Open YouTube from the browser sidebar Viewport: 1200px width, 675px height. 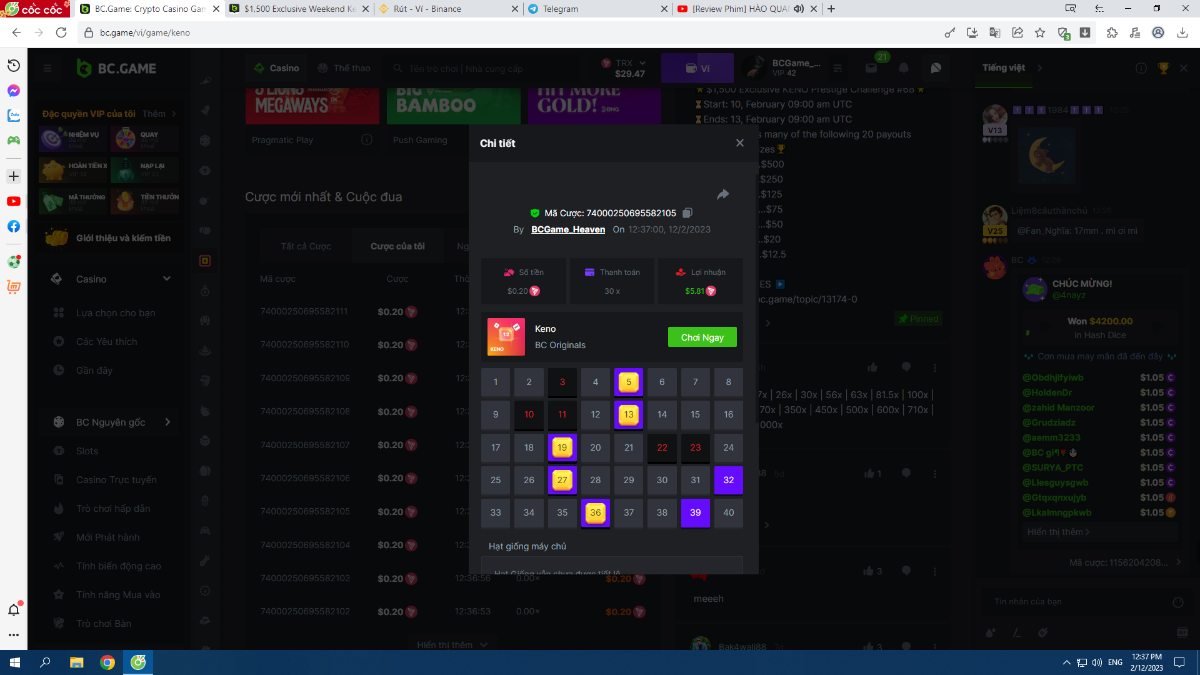tap(14, 201)
